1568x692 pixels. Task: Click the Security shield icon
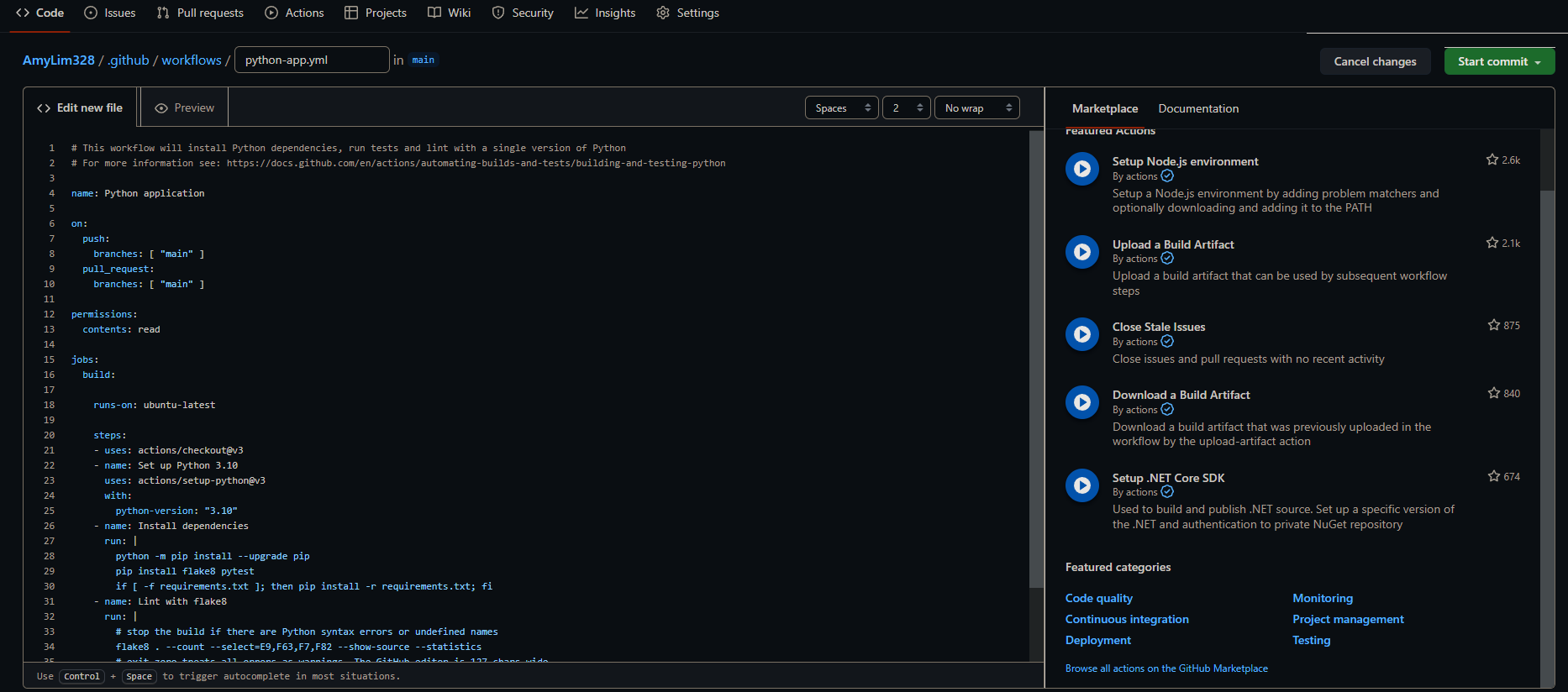(498, 13)
